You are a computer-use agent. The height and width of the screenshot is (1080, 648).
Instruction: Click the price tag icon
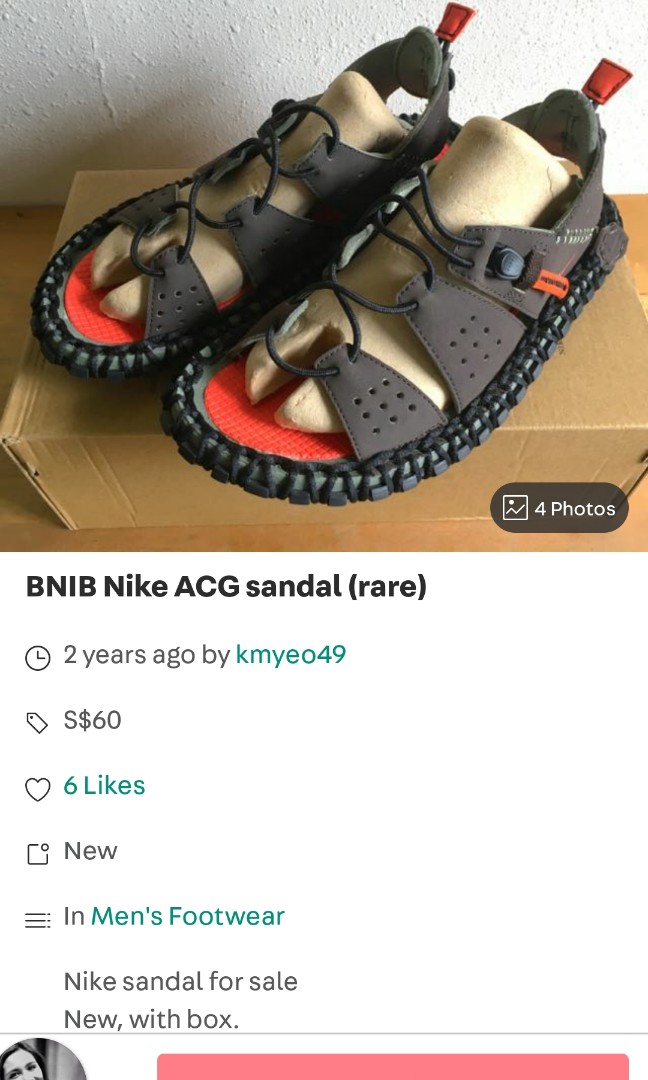pyautogui.click(x=37, y=722)
